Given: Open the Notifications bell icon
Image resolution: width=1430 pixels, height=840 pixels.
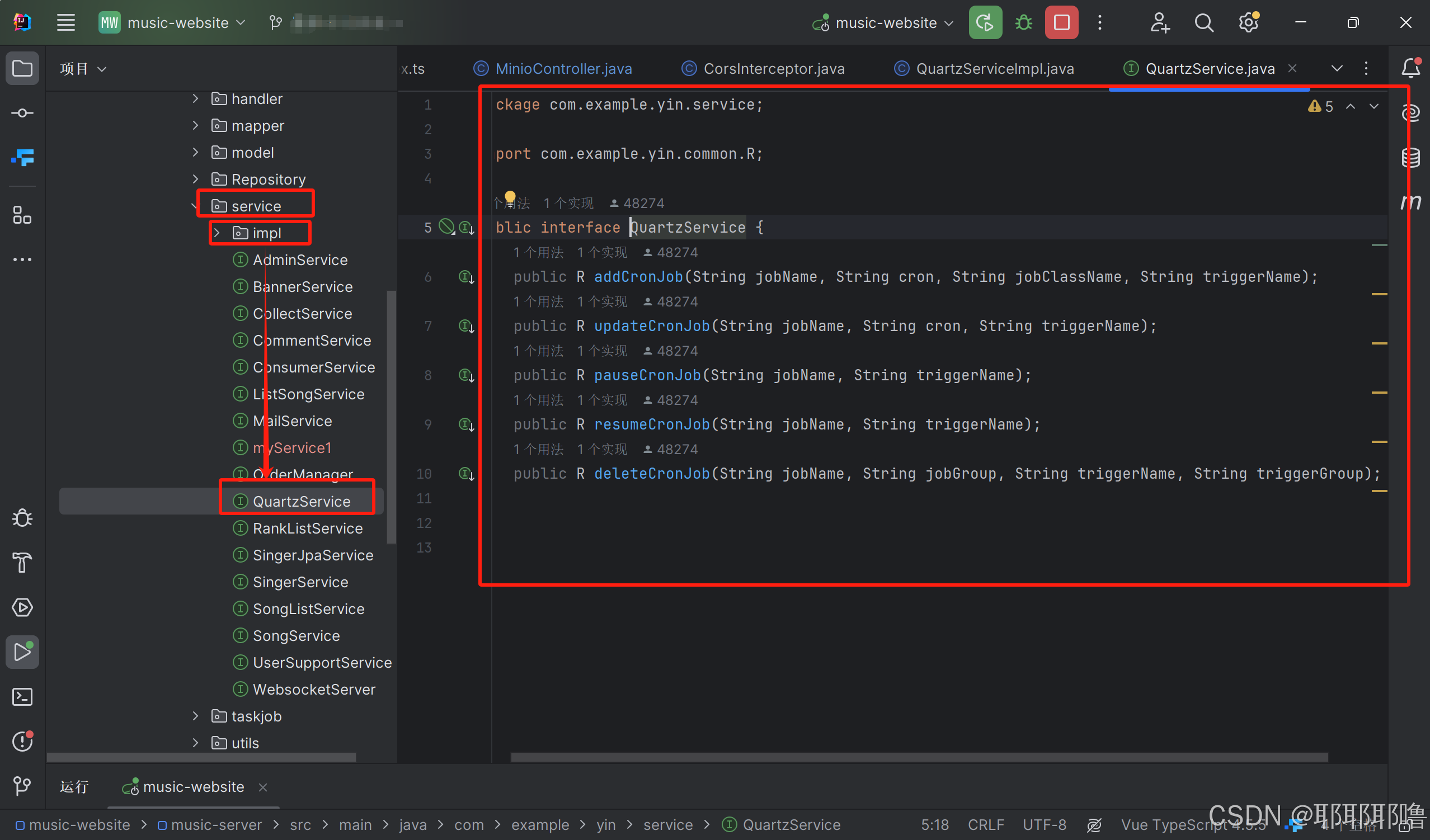Looking at the screenshot, I should tap(1411, 69).
